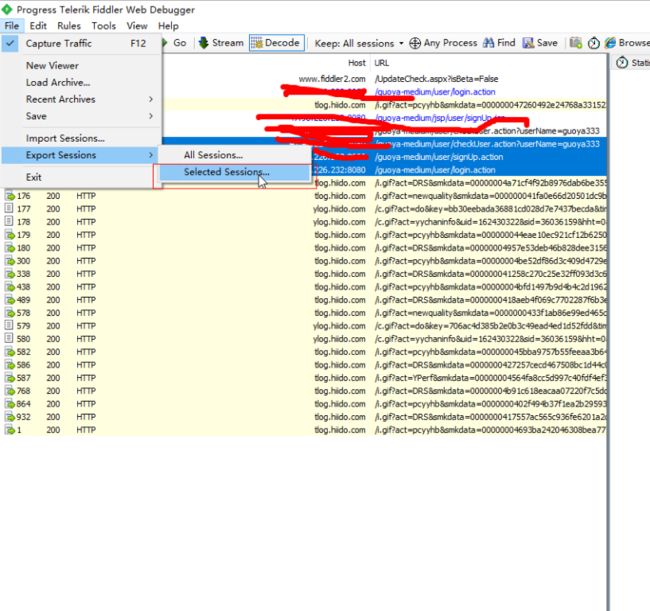Click icon of session row 1
Viewport: 650px width, 611px height.
click(x=9, y=430)
